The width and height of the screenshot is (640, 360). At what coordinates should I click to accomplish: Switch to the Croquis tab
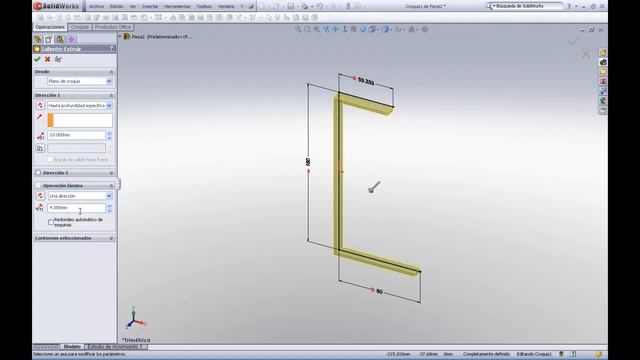[80, 27]
